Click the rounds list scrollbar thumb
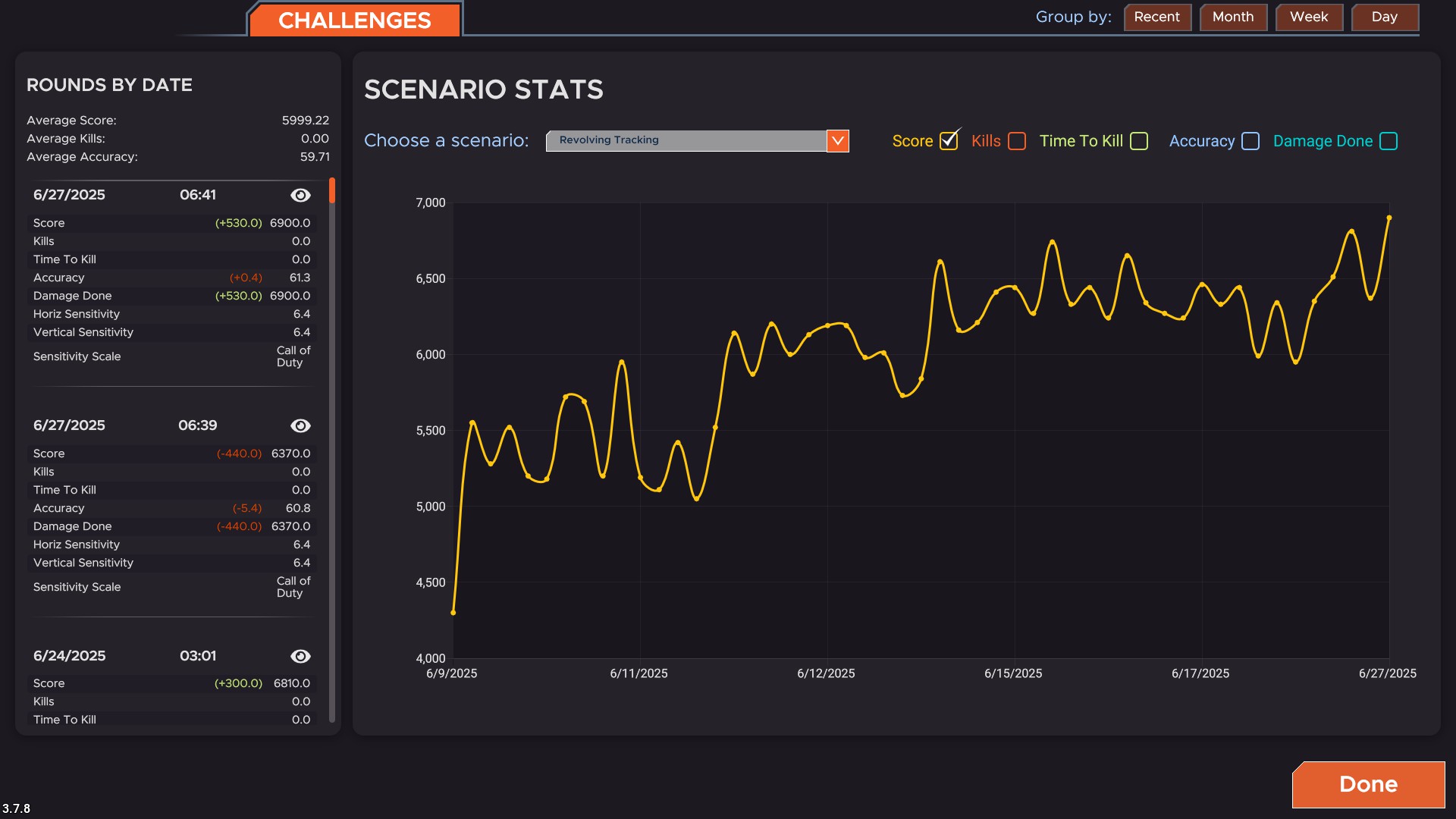This screenshot has height=819, width=1456. pos(332,190)
